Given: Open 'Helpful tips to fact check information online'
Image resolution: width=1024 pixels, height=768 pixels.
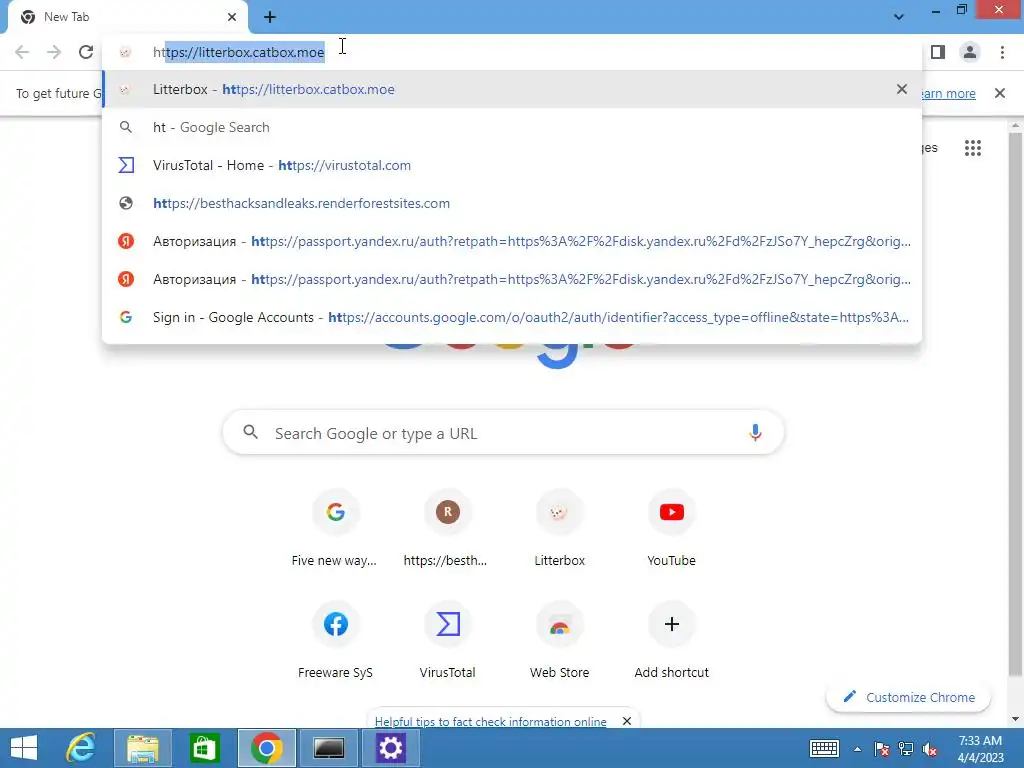Looking at the screenshot, I should coord(490,721).
